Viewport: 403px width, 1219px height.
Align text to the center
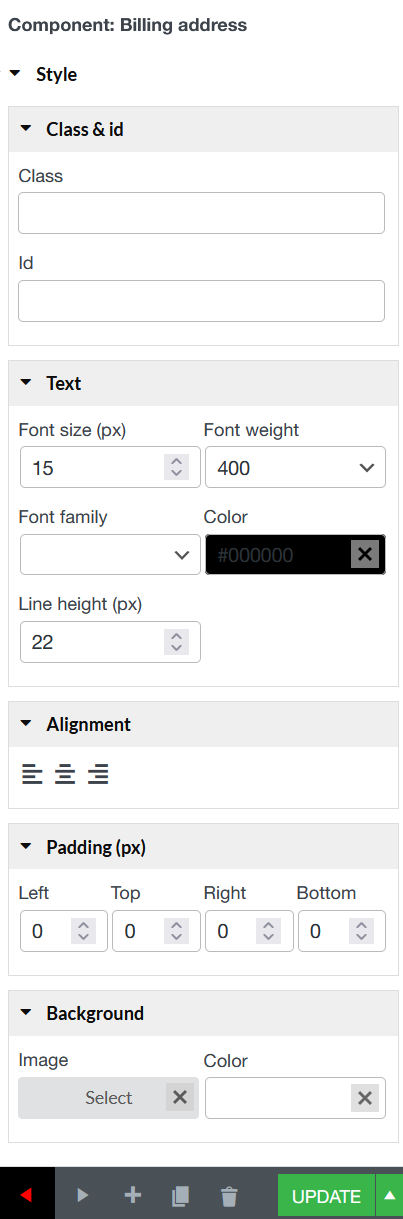[65, 774]
